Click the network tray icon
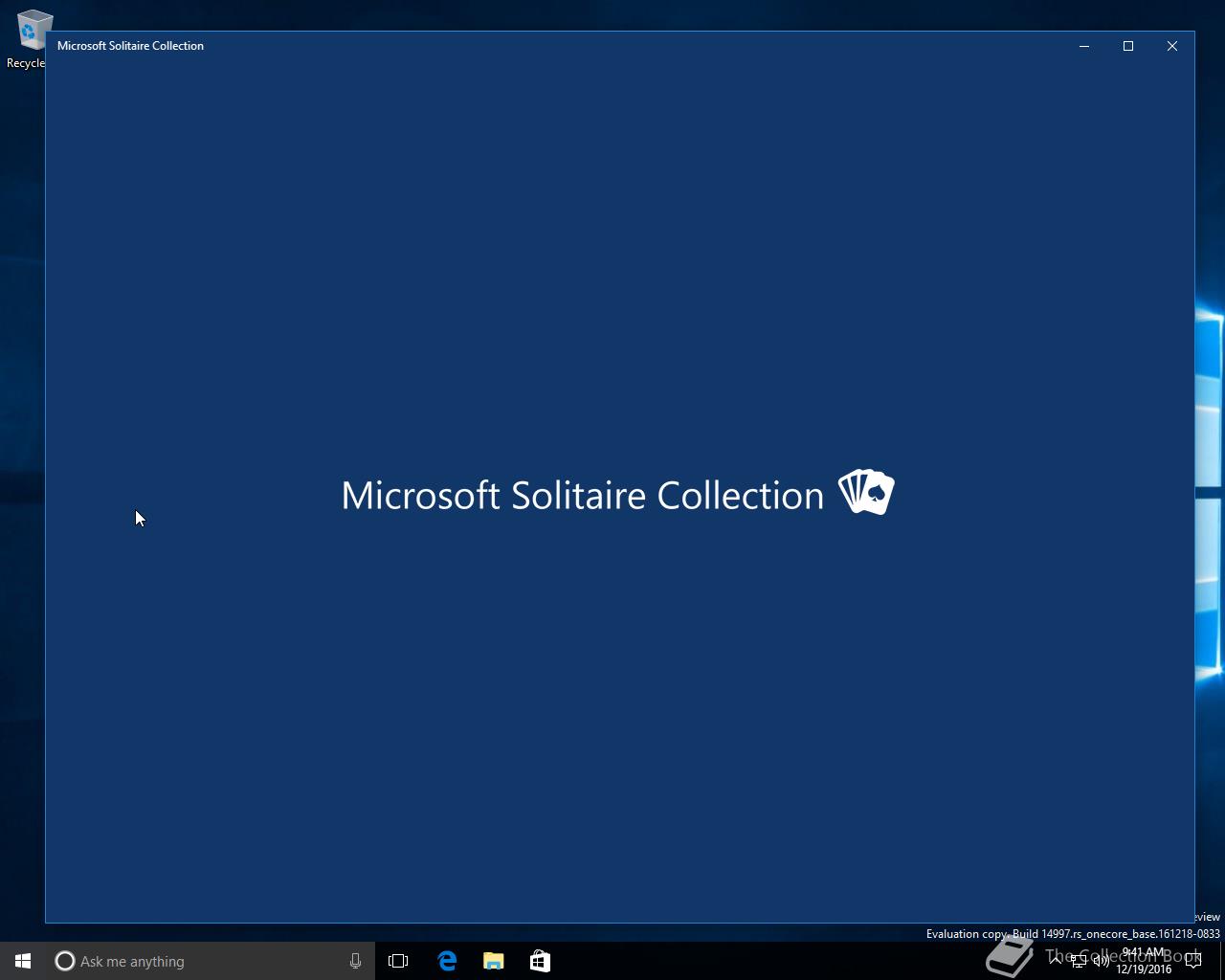 (1079, 961)
